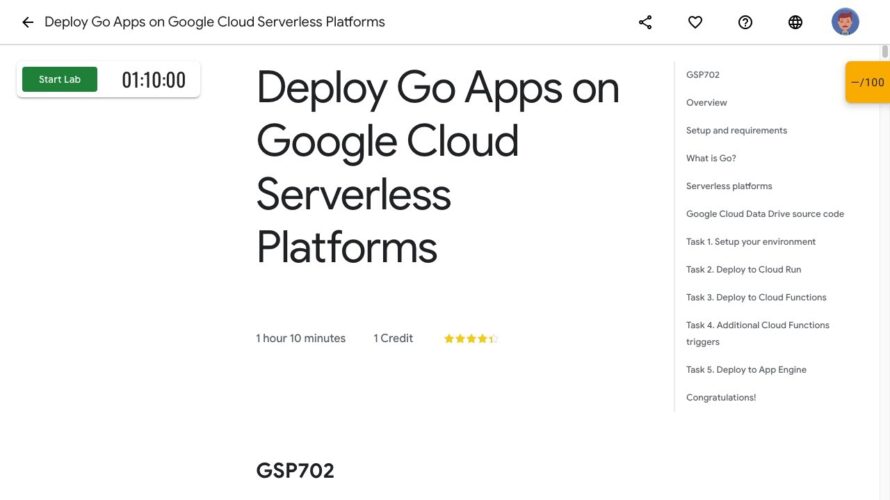Jump to the Congratulations! section
Viewport: 890px width, 500px height.
coord(721,397)
